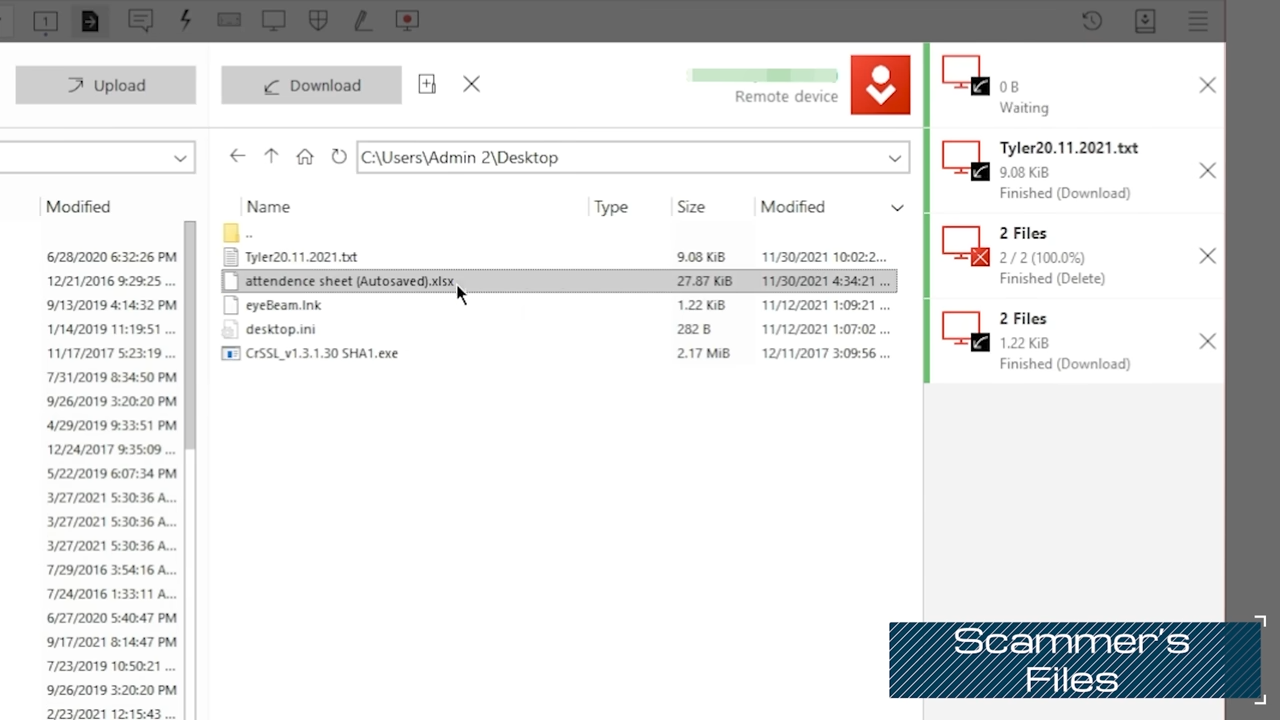Click the create new folder icon
The height and width of the screenshot is (720, 1280).
(427, 85)
